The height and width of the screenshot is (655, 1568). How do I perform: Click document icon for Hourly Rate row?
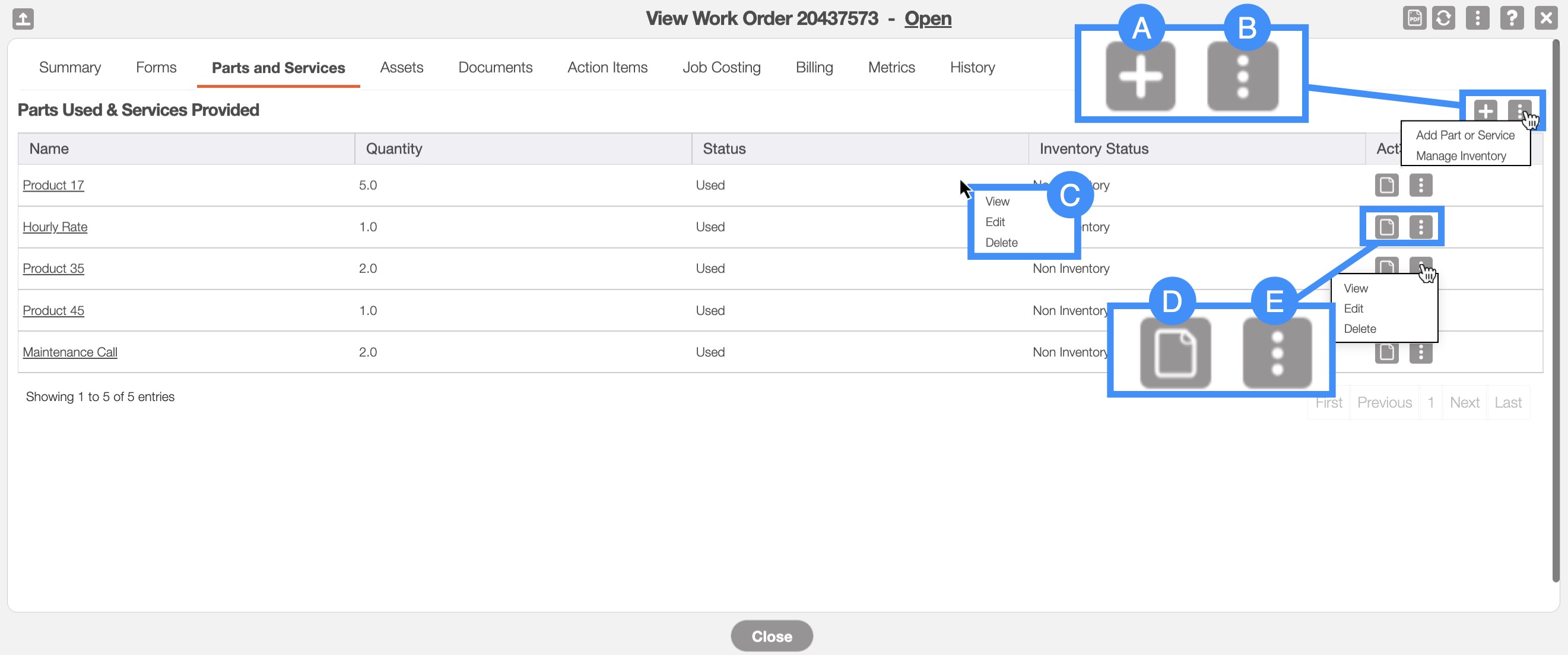pyautogui.click(x=1386, y=227)
